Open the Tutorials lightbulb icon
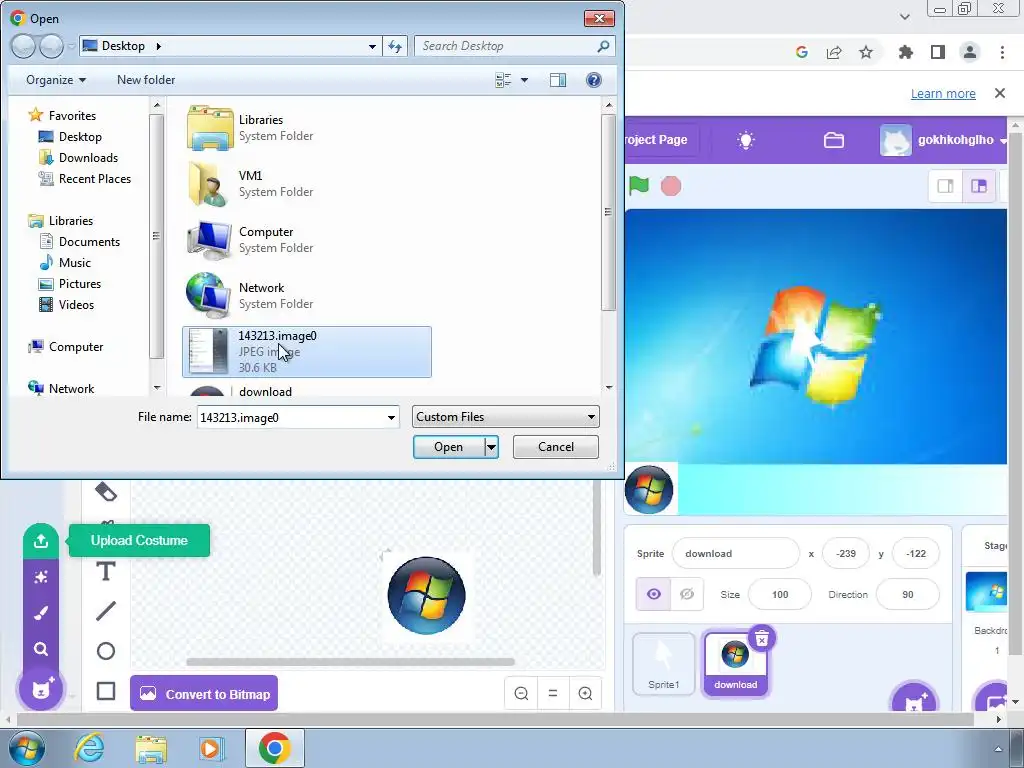This screenshot has height=768, width=1024. click(x=745, y=140)
